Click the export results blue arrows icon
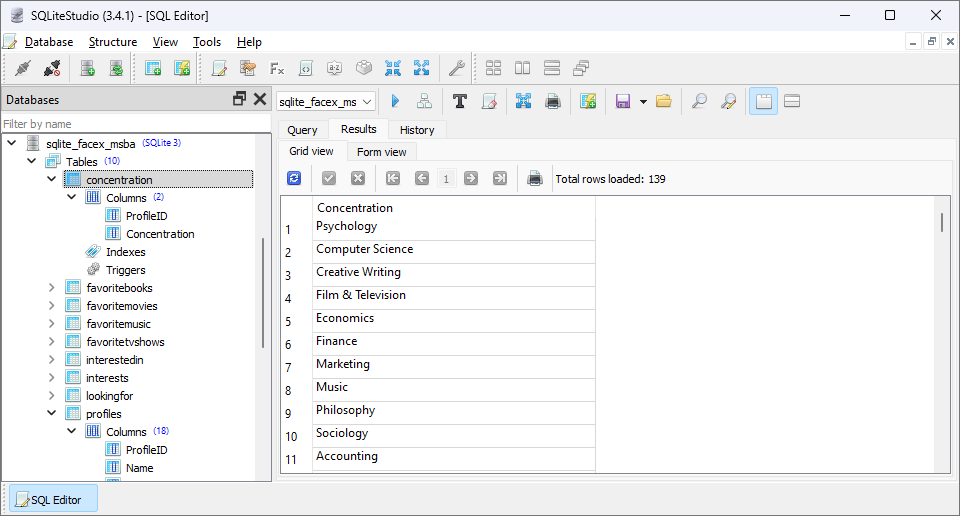The image size is (960, 517). click(x=523, y=101)
